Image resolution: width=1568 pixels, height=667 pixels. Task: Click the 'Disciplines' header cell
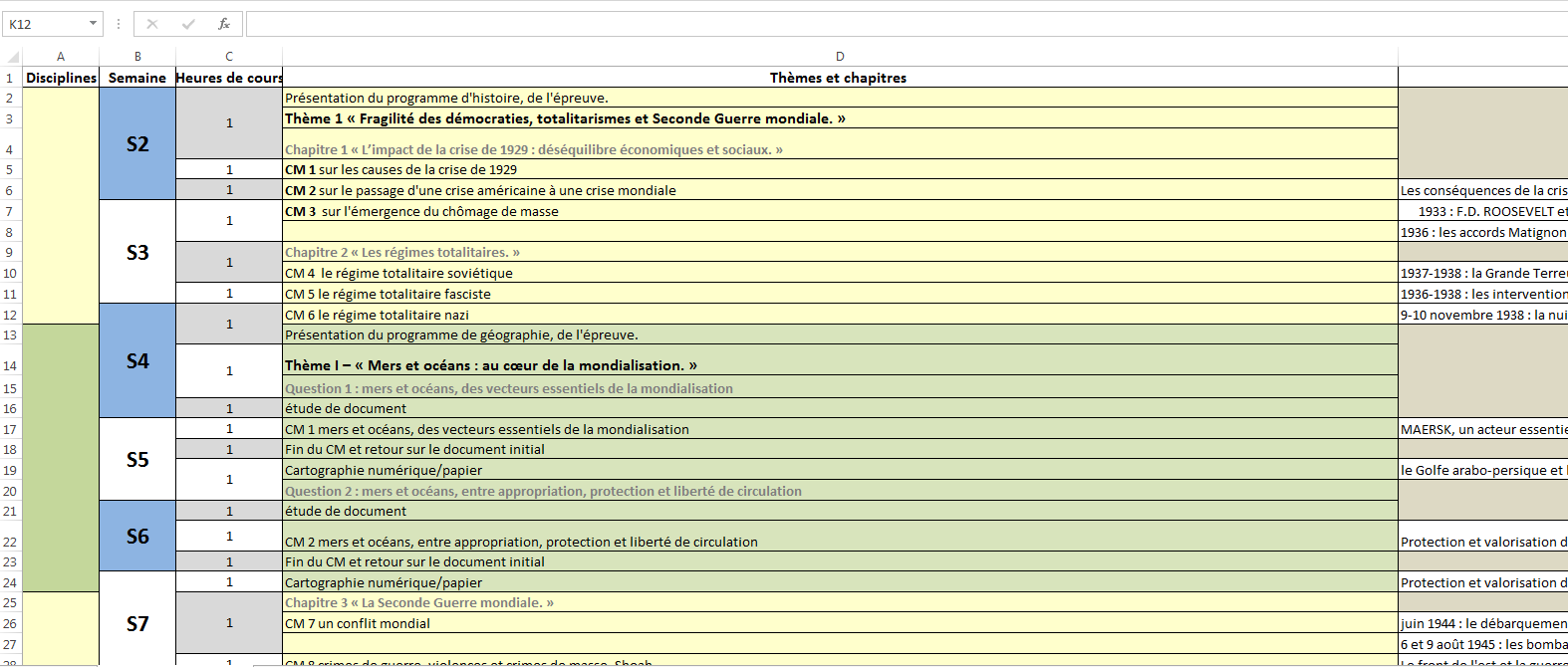(x=61, y=78)
